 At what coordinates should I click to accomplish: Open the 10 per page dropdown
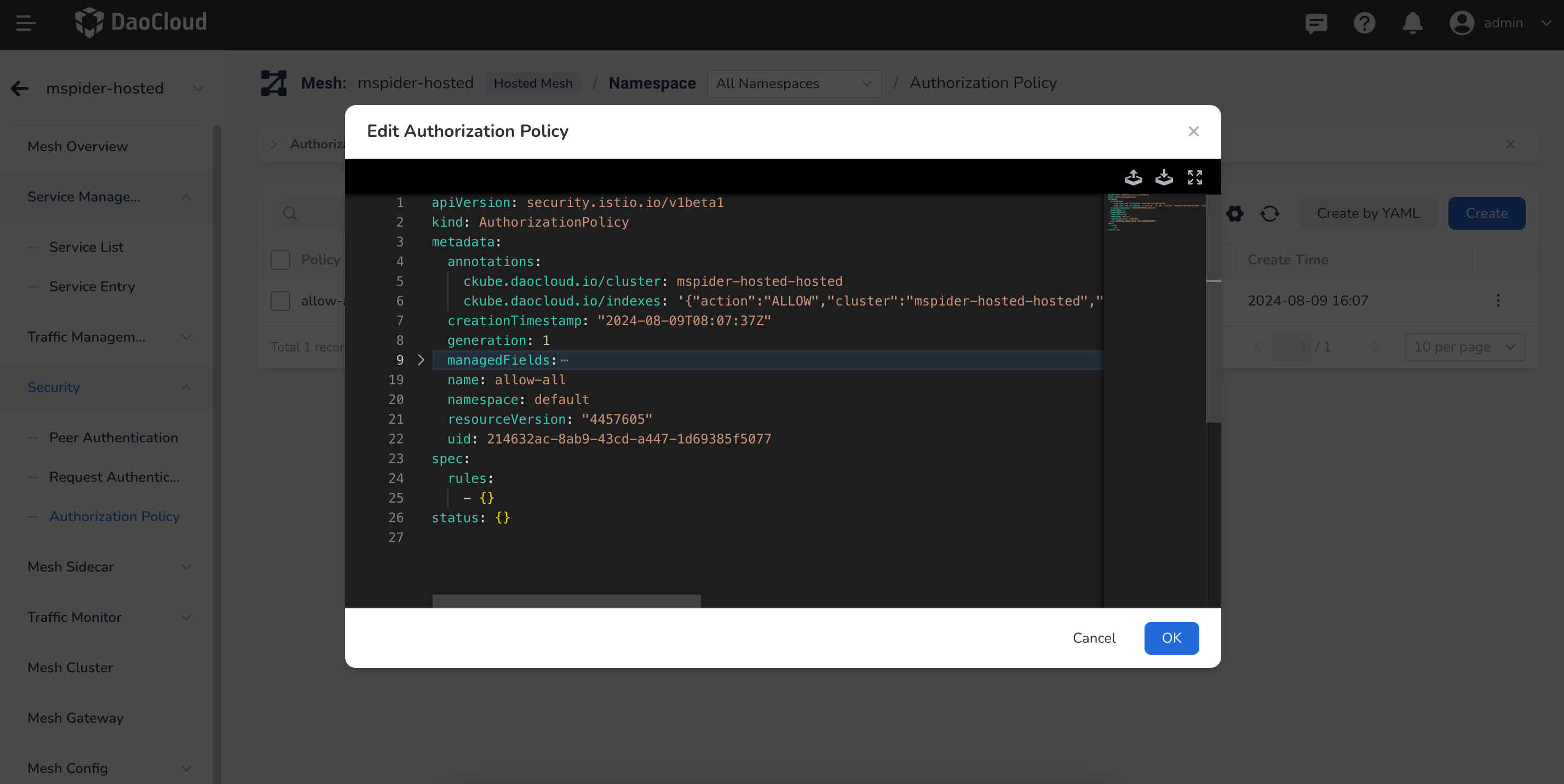coord(1464,347)
